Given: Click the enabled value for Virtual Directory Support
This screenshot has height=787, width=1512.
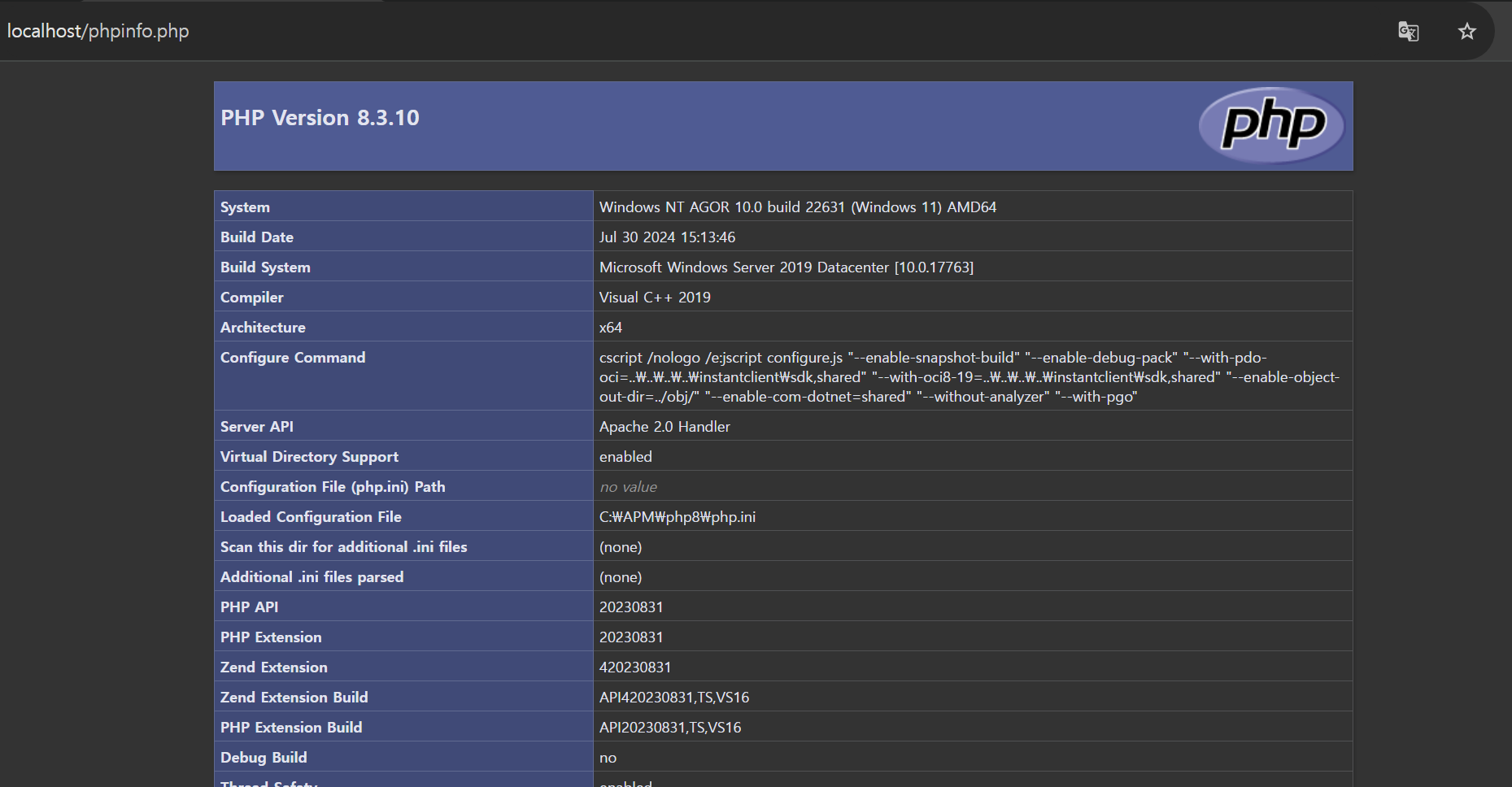Looking at the screenshot, I should tap(625, 457).
